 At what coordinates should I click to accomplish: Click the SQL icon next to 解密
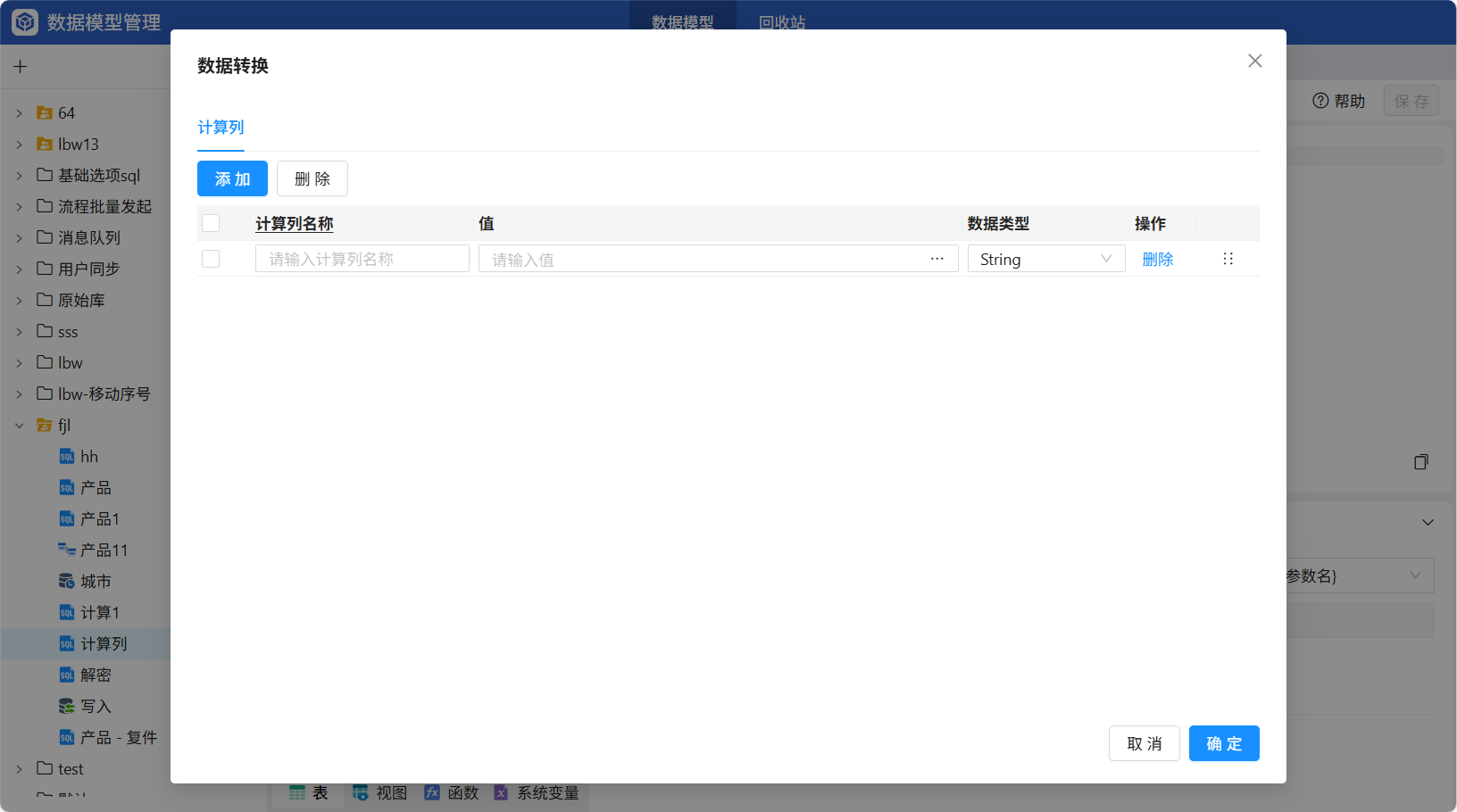(67, 675)
